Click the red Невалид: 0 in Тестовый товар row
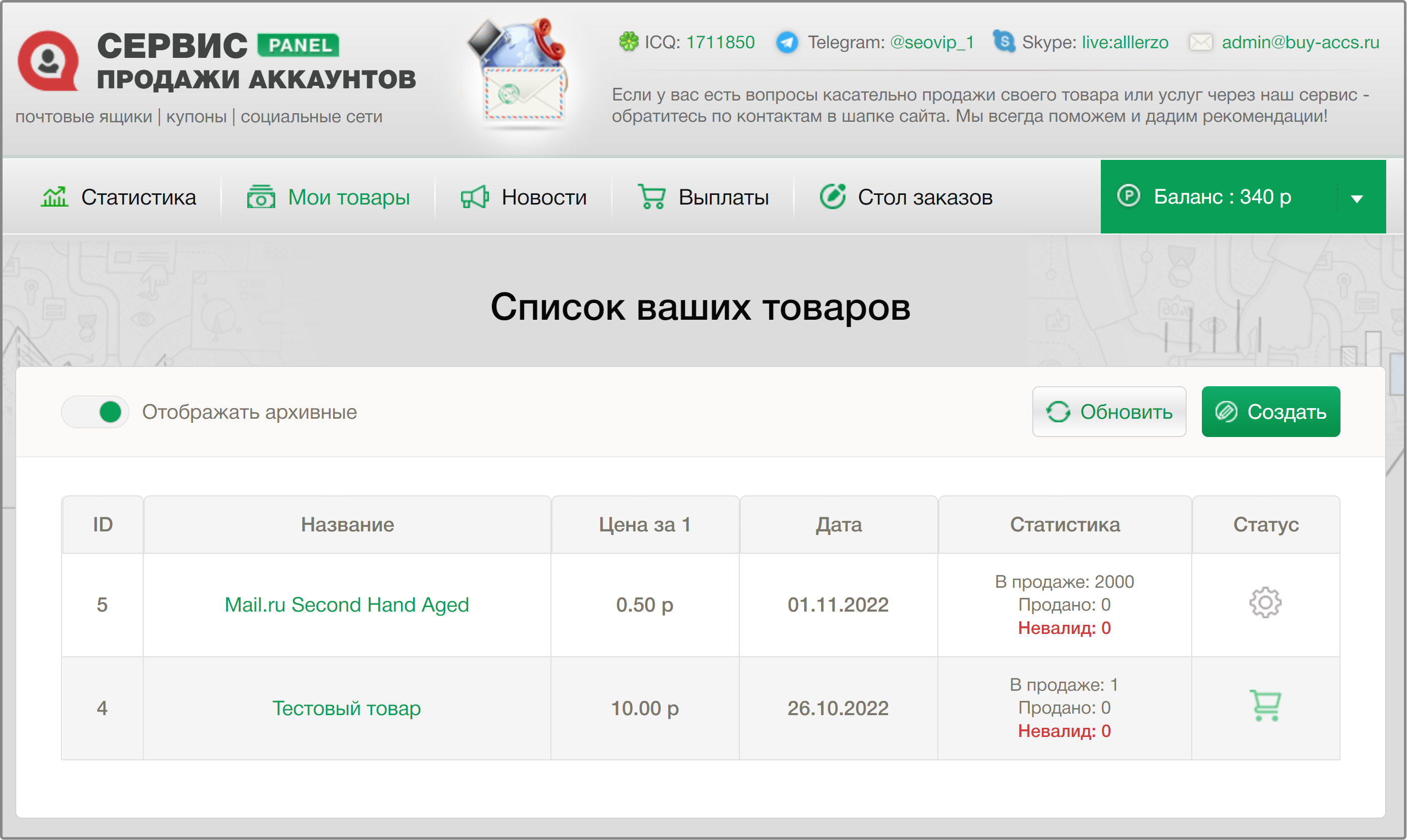The width and height of the screenshot is (1407, 840). (x=1064, y=731)
